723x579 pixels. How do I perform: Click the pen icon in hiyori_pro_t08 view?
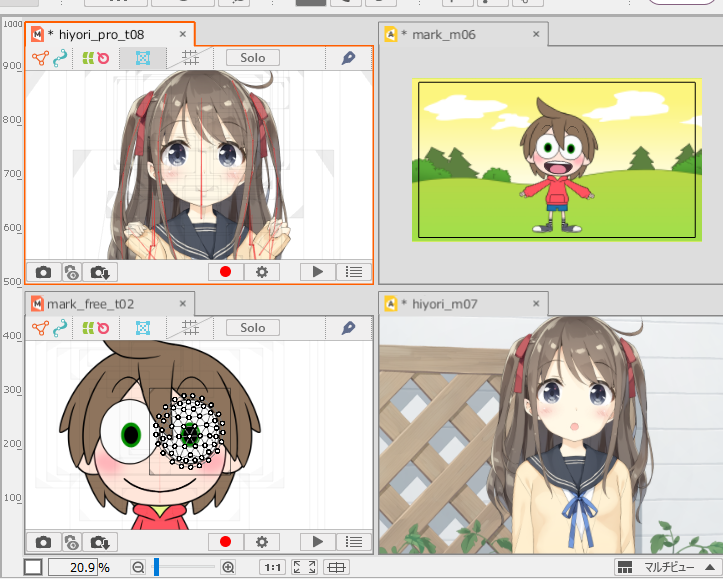pos(348,58)
